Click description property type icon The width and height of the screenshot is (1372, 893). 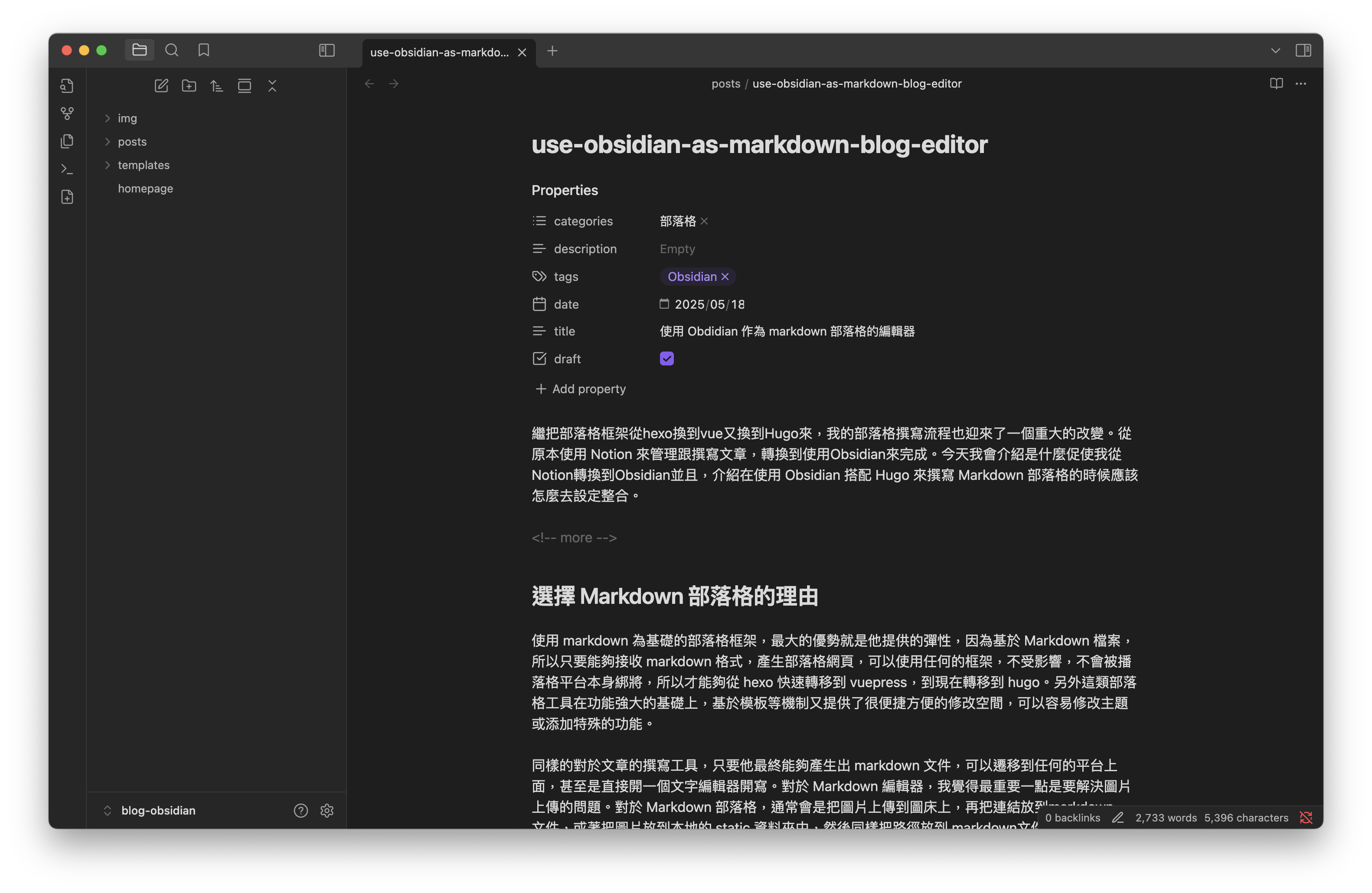coord(539,249)
